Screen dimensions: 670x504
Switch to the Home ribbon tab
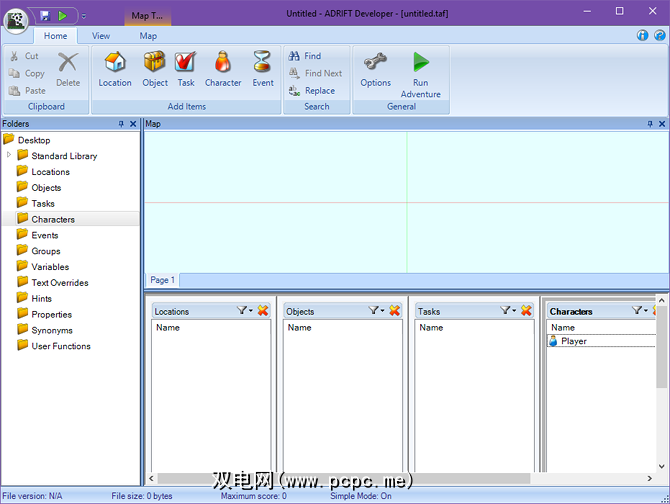pyautogui.click(x=56, y=36)
